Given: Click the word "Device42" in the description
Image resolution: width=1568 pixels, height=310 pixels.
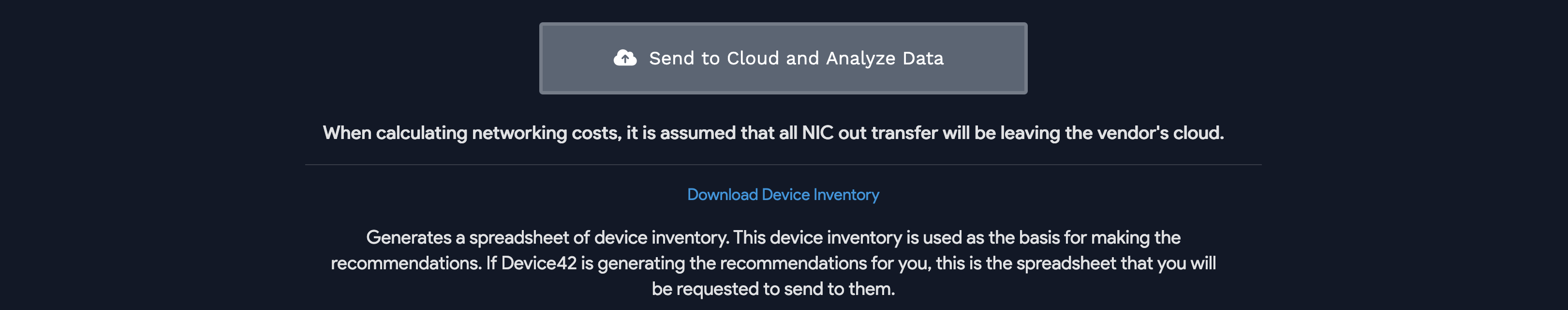Looking at the screenshot, I should (x=538, y=263).
